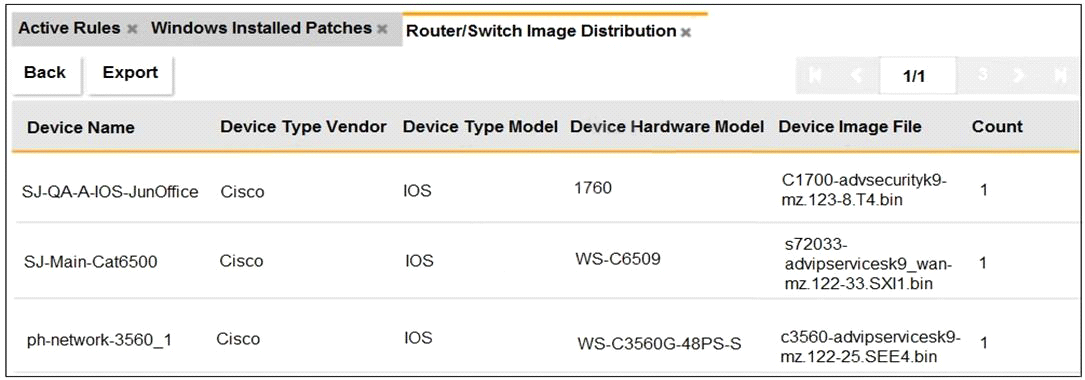Select Router/Switch Image Distribution tab
Screen dimensions: 1085x380
click(x=540, y=31)
